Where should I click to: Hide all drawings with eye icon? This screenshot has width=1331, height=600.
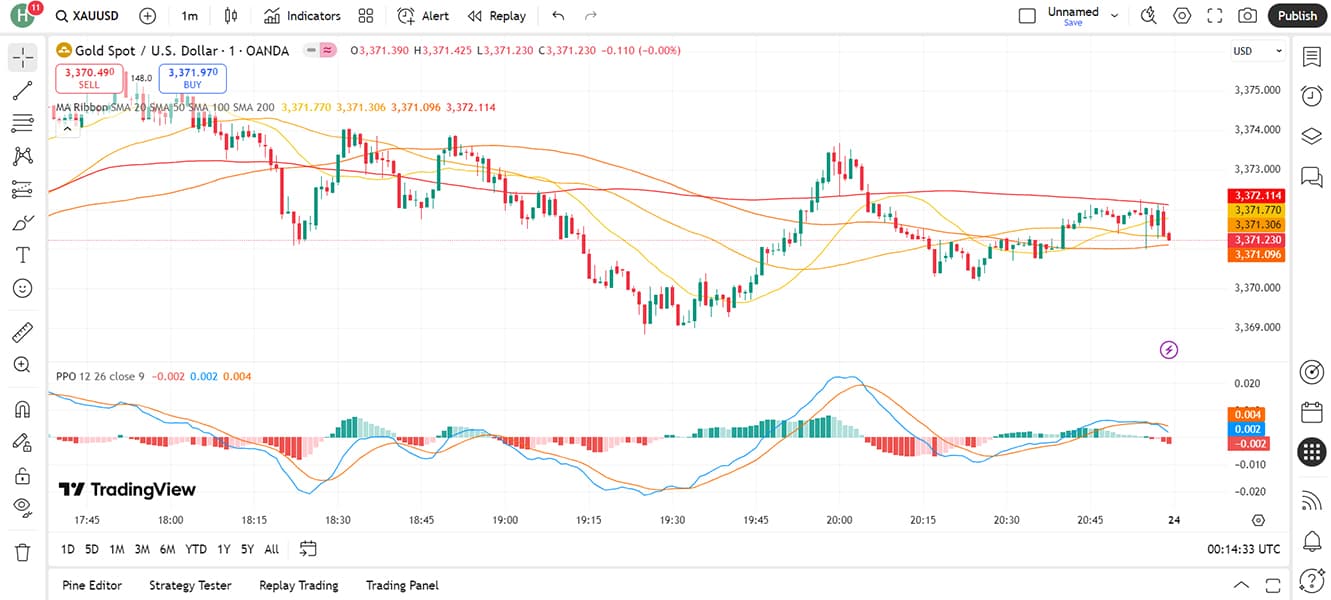coord(22,508)
